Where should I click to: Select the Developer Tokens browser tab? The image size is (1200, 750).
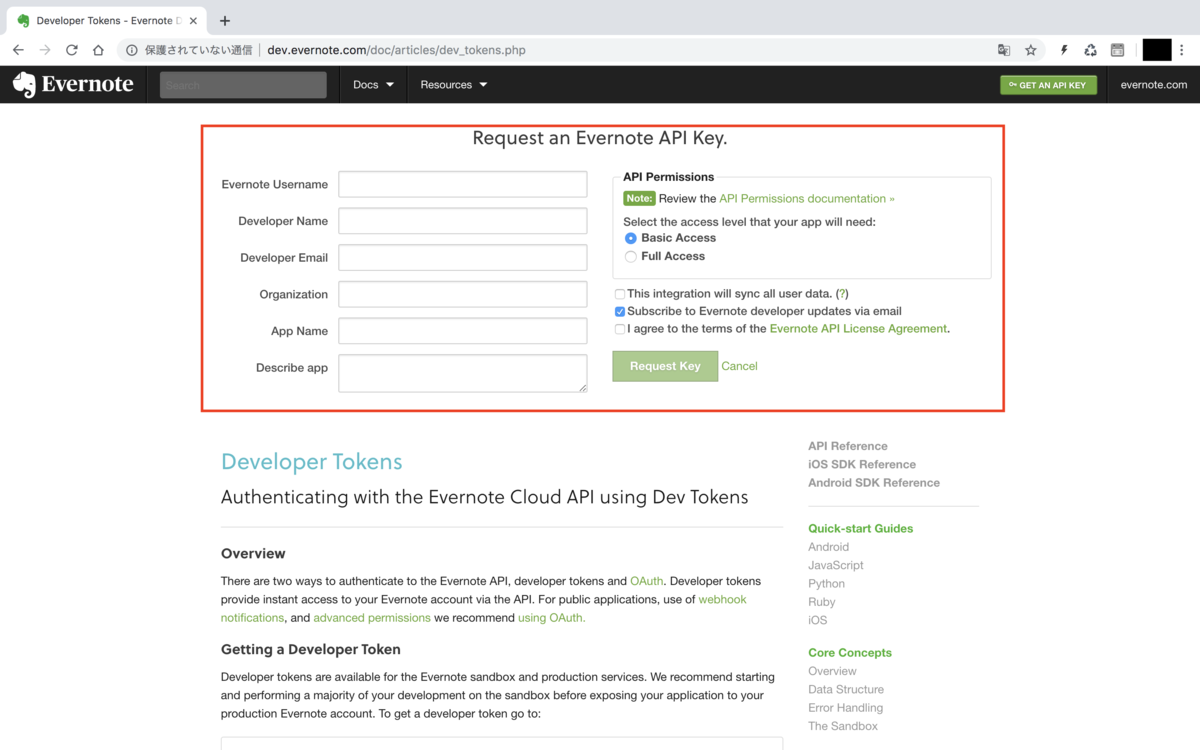pos(107,20)
